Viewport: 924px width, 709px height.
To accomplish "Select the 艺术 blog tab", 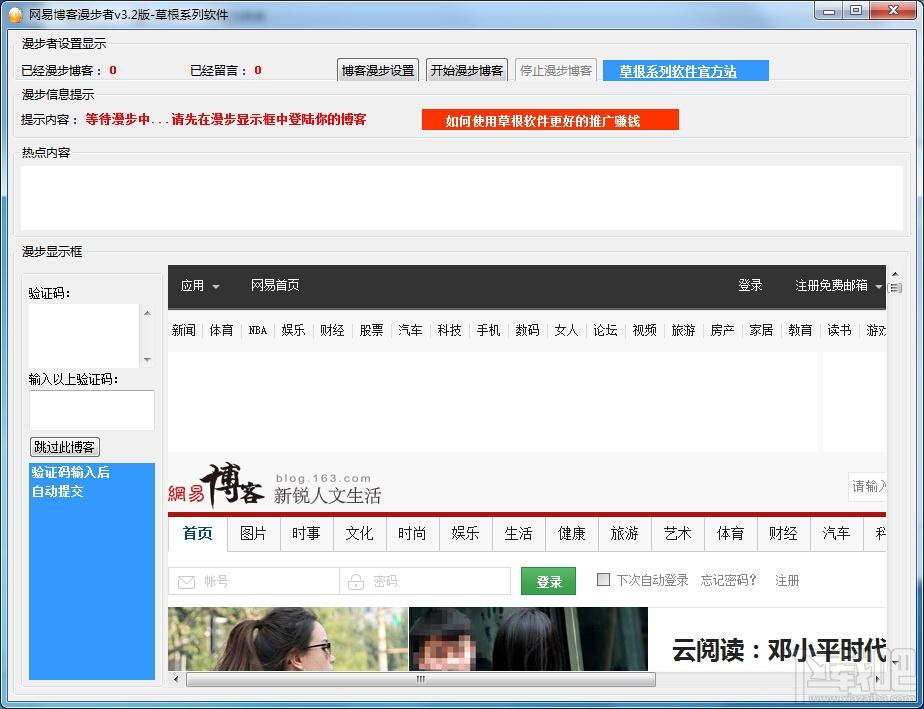I will [677, 533].
